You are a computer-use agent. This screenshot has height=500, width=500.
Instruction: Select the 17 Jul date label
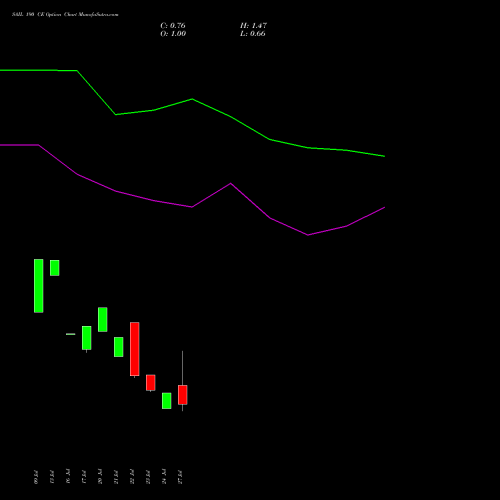(x=84, y=477)
